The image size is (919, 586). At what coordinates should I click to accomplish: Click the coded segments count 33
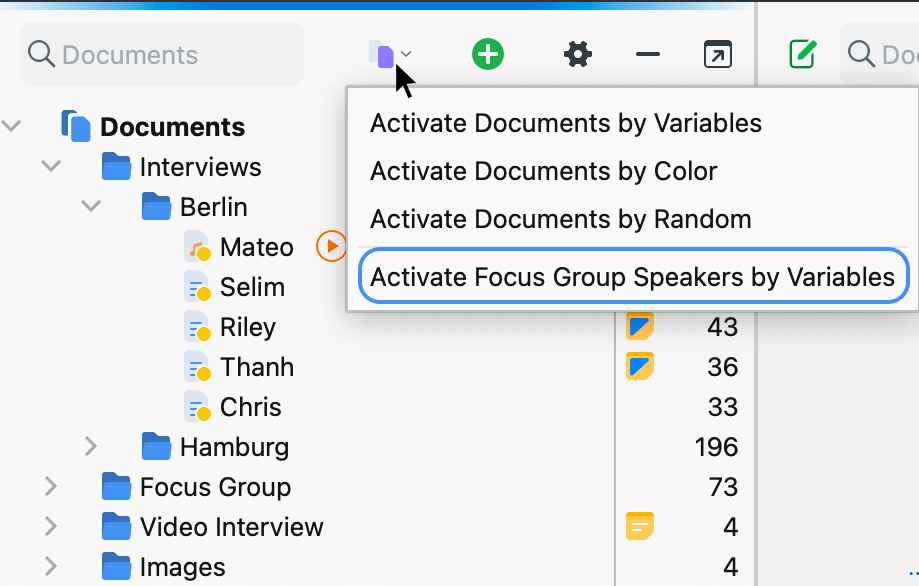722,407
